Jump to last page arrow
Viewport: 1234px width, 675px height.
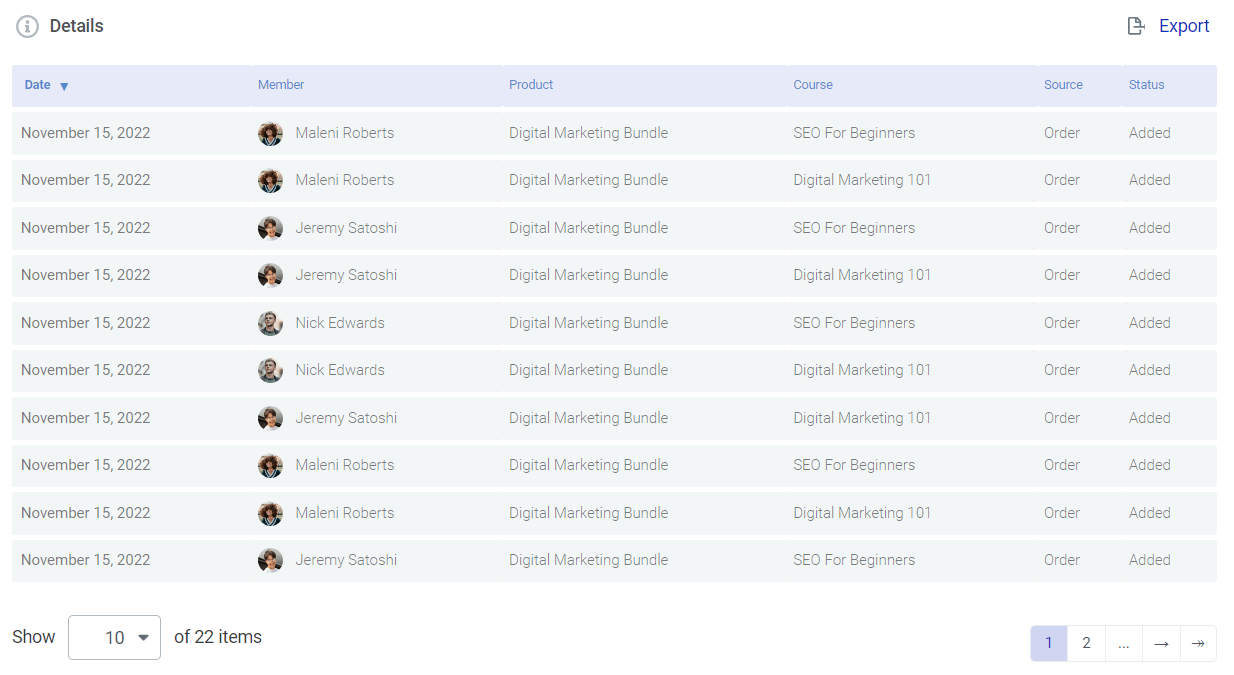[1198, 644]
